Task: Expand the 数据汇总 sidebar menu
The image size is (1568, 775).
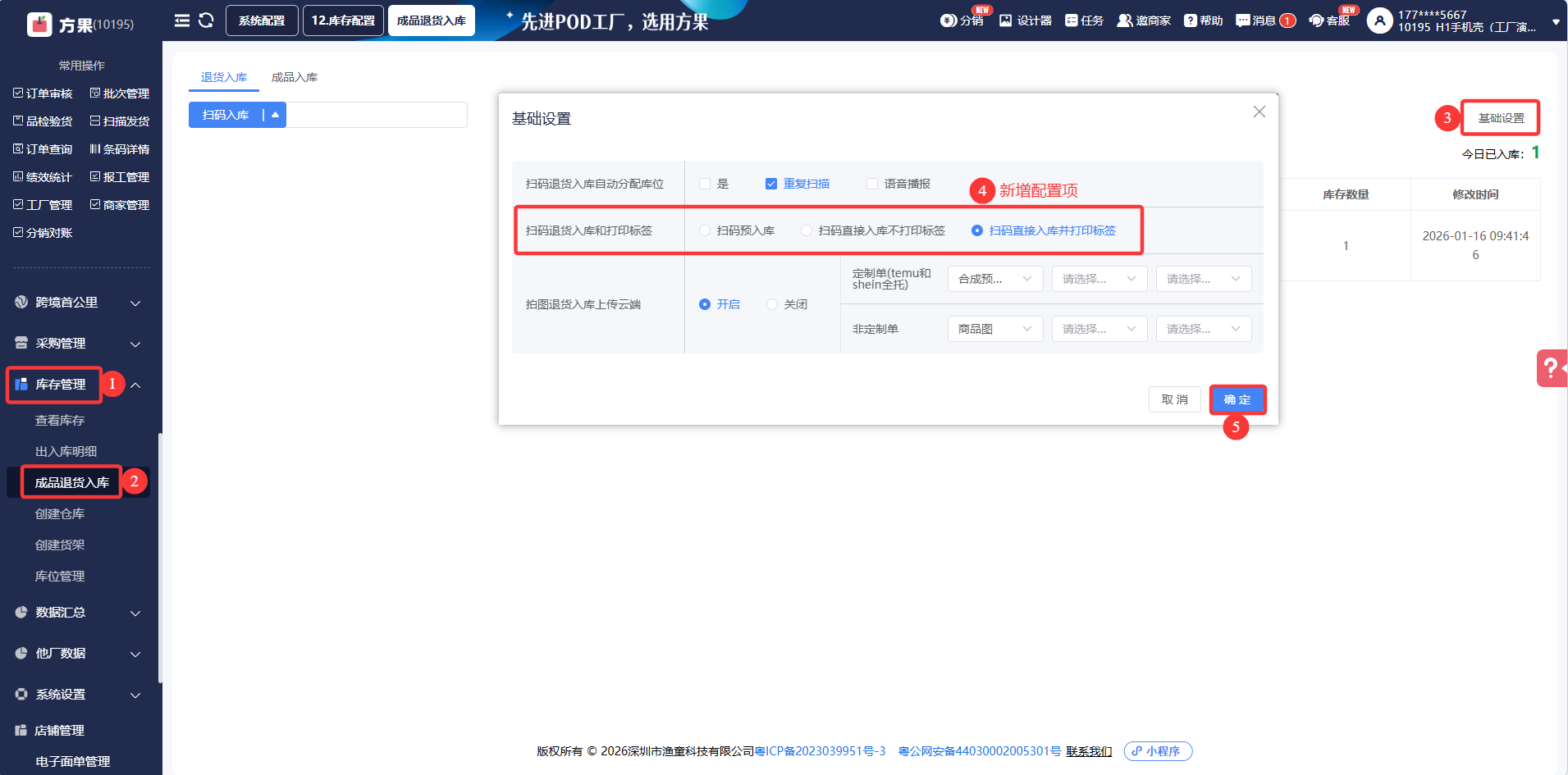Action: click(79, 613)
